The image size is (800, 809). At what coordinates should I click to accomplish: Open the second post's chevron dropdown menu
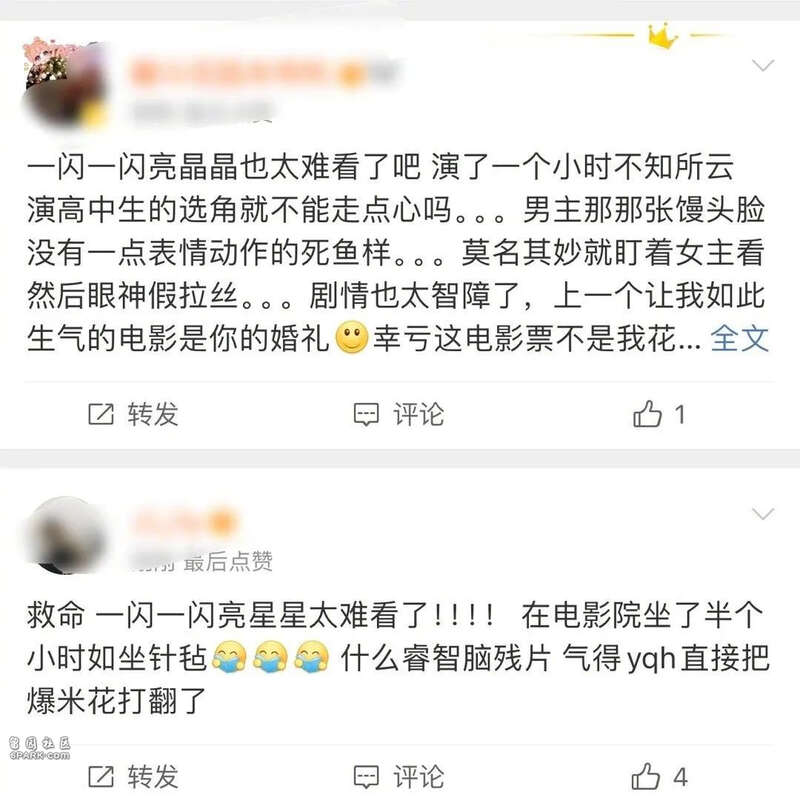[763, 513]
